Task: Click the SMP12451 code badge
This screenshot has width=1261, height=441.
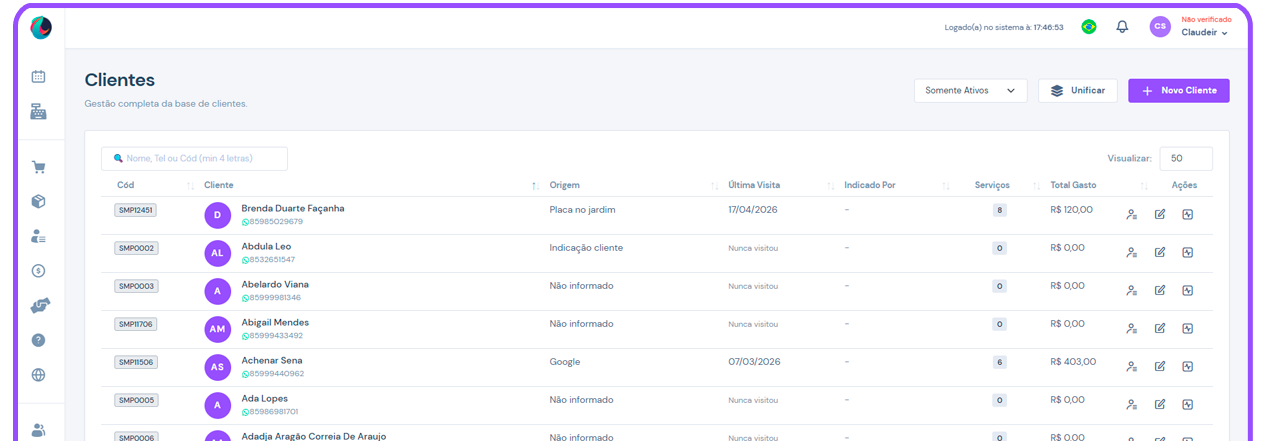Action: [x=135, y=210]
